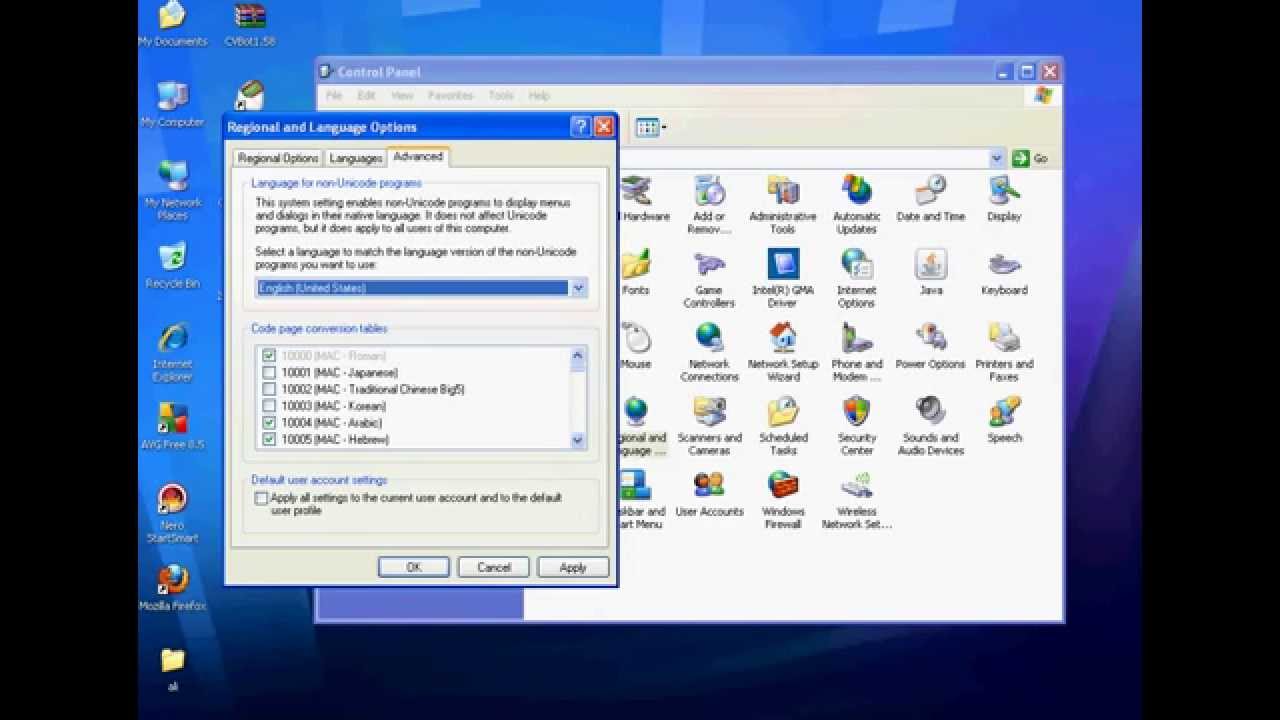Open AVG Free 8.5 desktop icon
1280x720 pixels.
[x=172, y=427]
